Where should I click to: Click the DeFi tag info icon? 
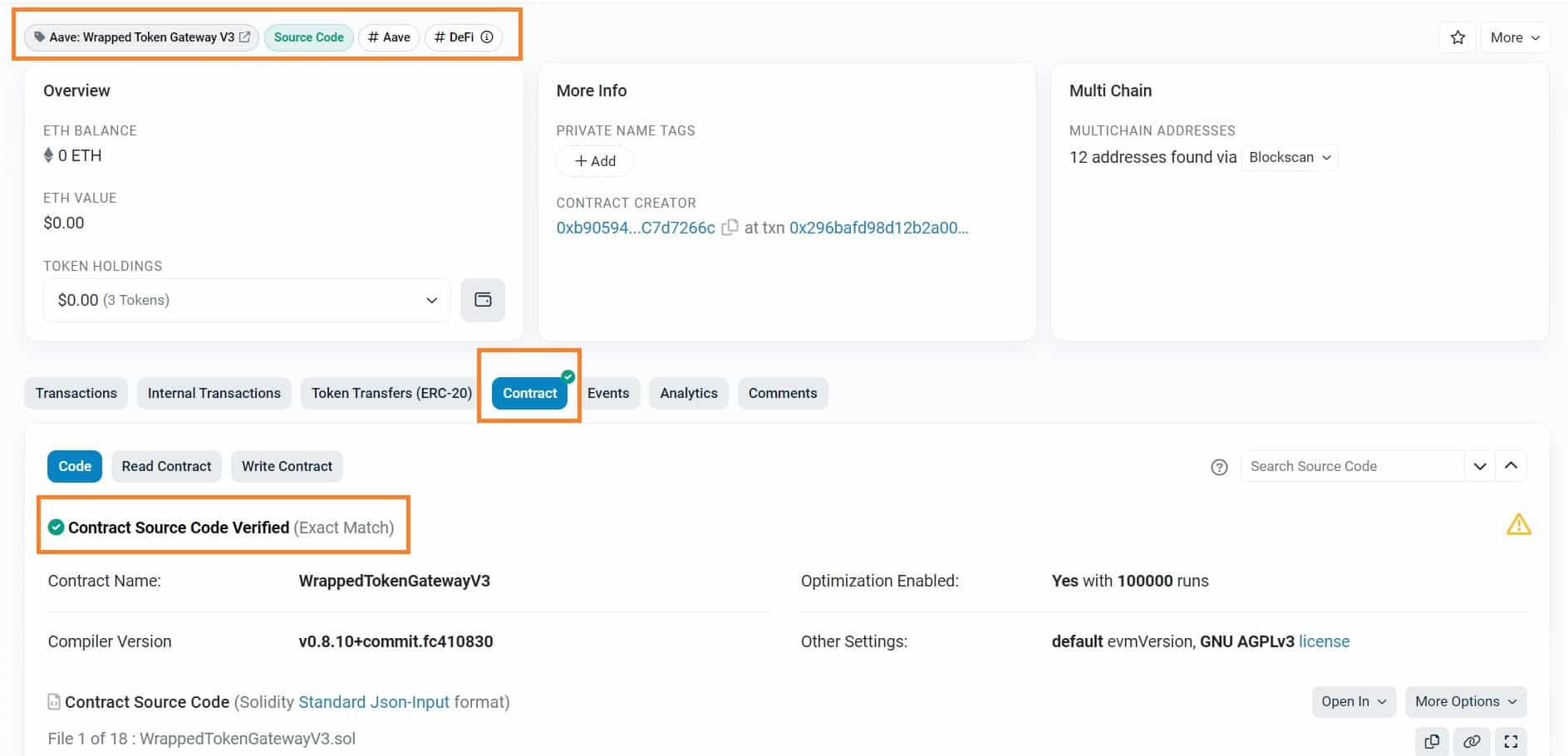(488, 37)
